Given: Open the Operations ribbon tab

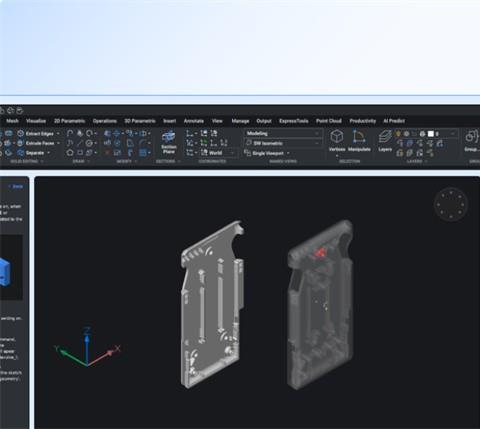Looking at the screenshot, I should 105,121.
